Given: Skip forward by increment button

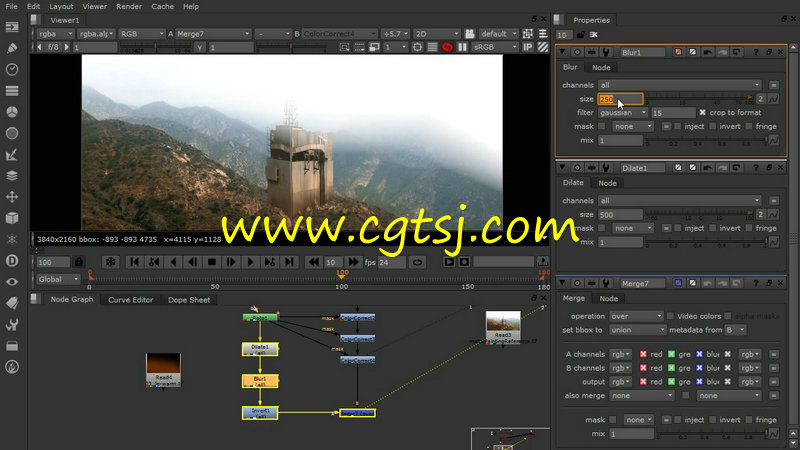Looking at the screenshot, I should (x=353, y=262).
